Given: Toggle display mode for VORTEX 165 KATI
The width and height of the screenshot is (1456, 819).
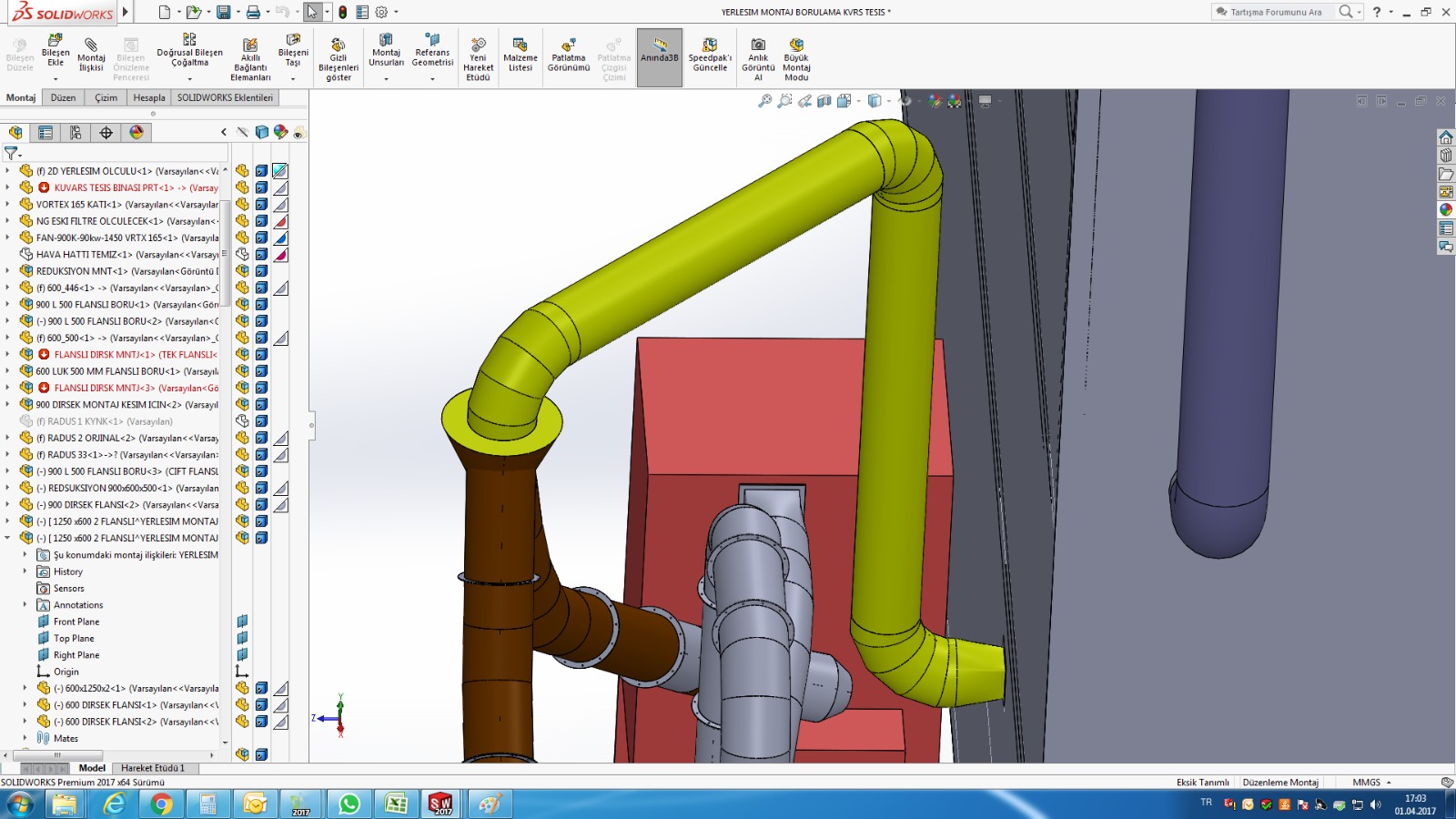Looking at the screenshot, I should (x=261, y=205).
